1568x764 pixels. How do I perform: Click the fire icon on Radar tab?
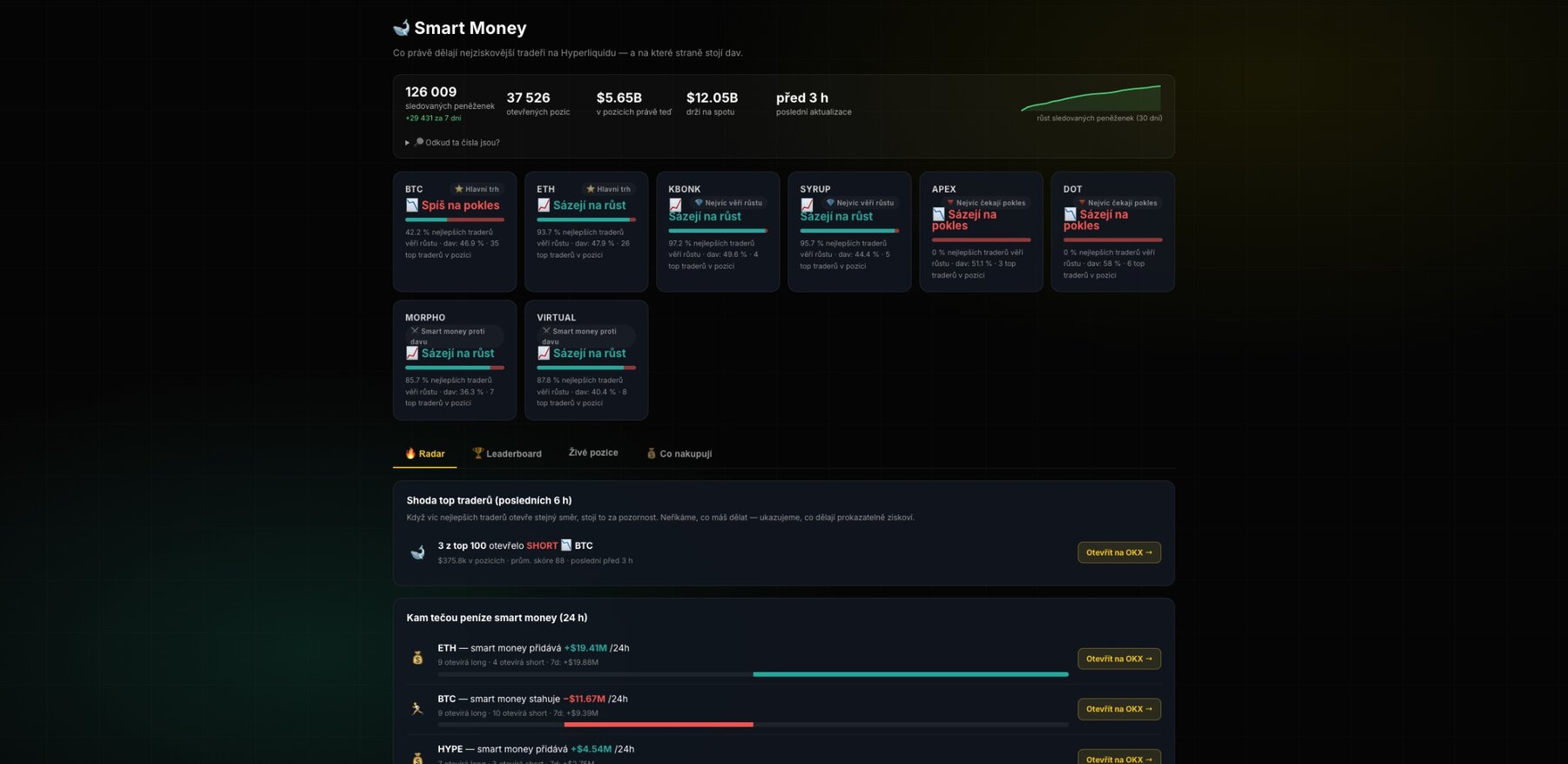pos(410,453)
